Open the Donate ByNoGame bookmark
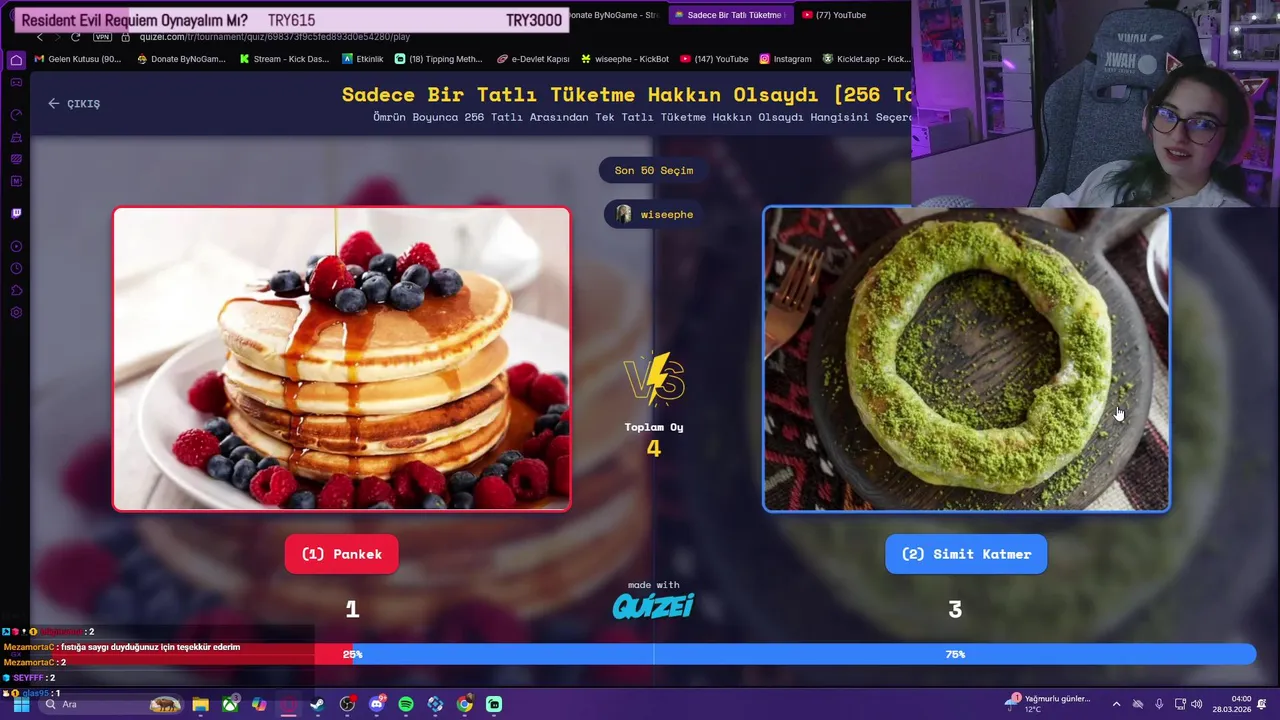 point(181,59)
